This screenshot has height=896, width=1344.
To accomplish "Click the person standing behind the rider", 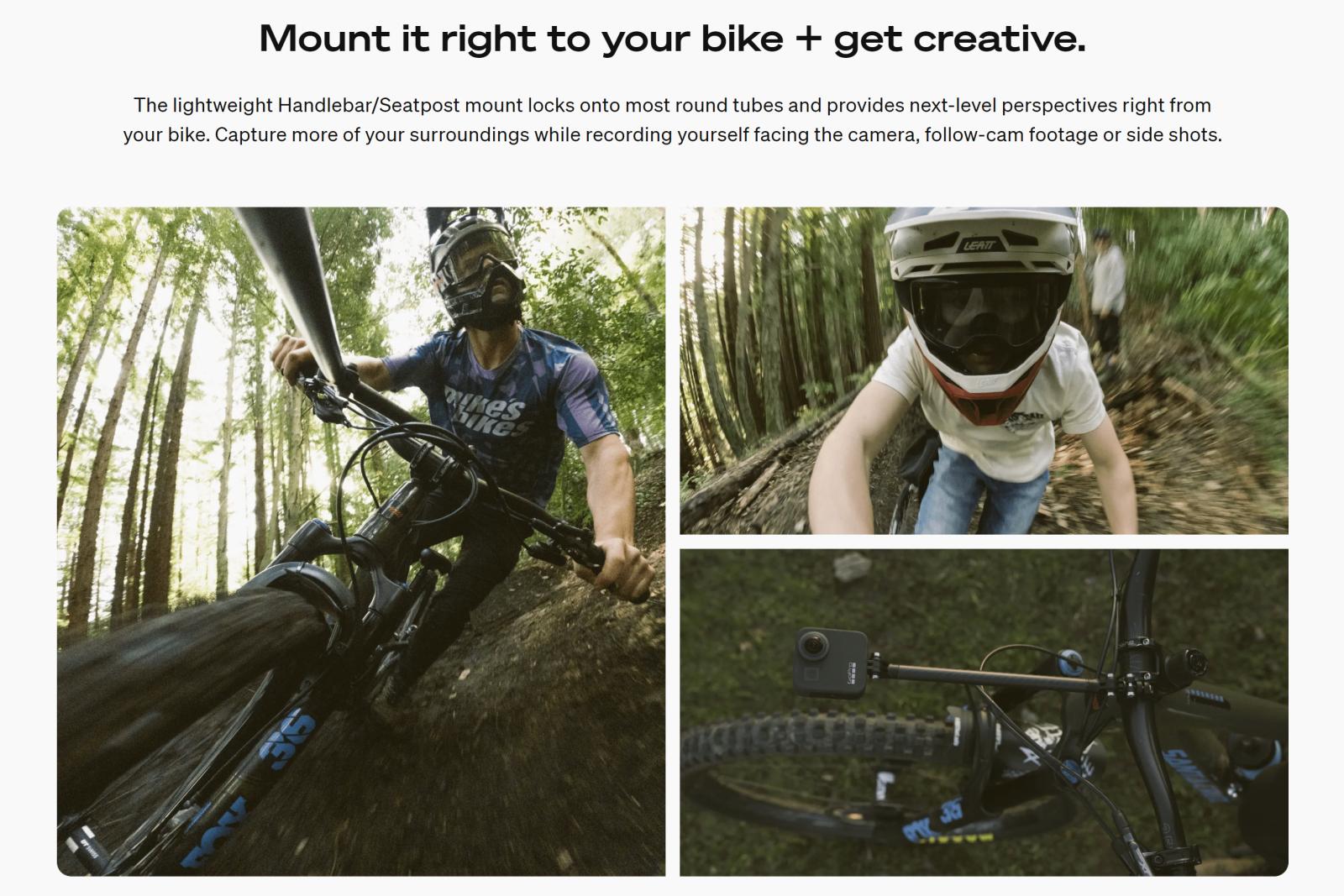I will (x=1105, y=290).
